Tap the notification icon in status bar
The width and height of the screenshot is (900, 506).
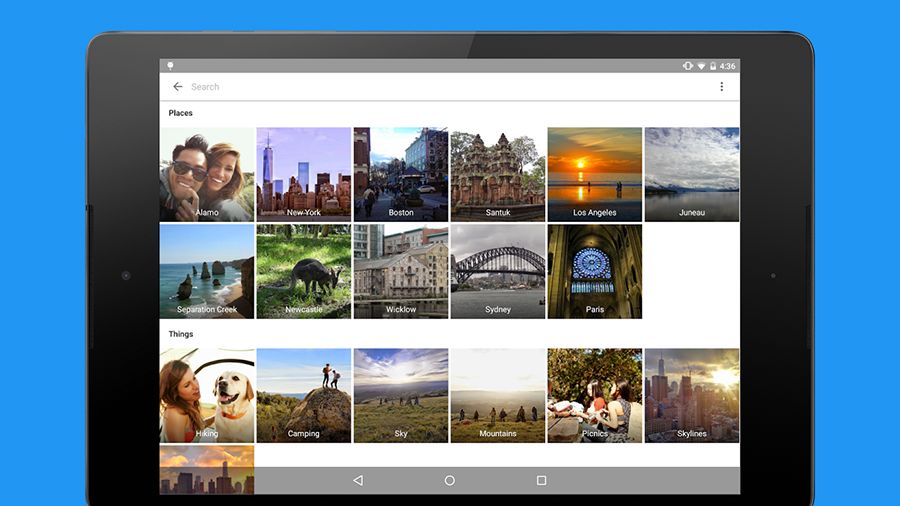[170, 66]
